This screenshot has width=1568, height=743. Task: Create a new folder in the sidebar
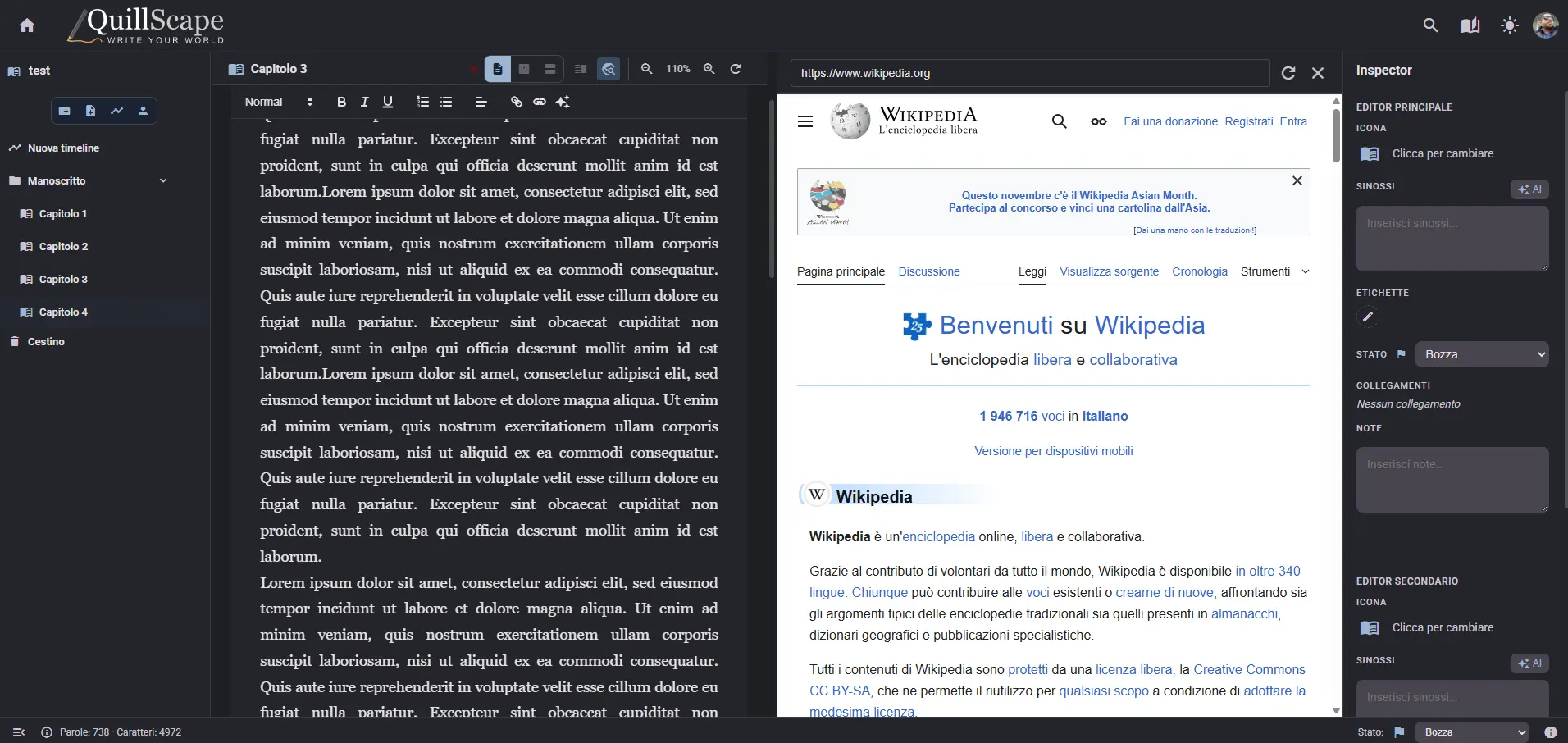point(64,111)
